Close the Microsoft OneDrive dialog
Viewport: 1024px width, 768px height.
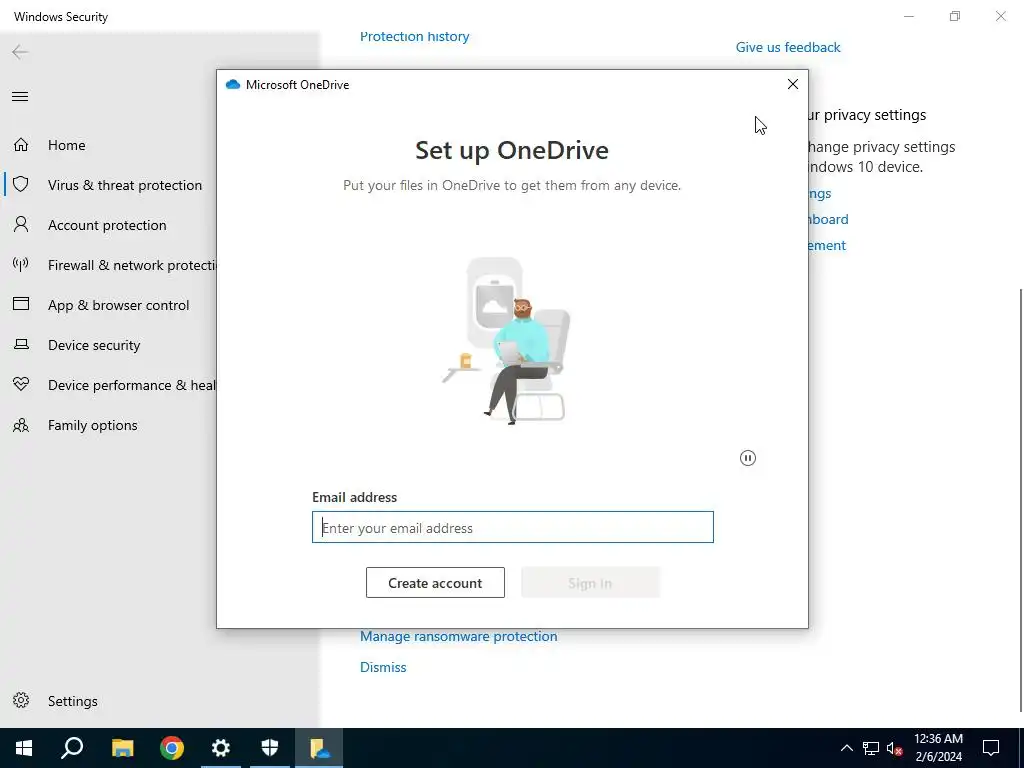pyautogui.click(x=793, y=84)
